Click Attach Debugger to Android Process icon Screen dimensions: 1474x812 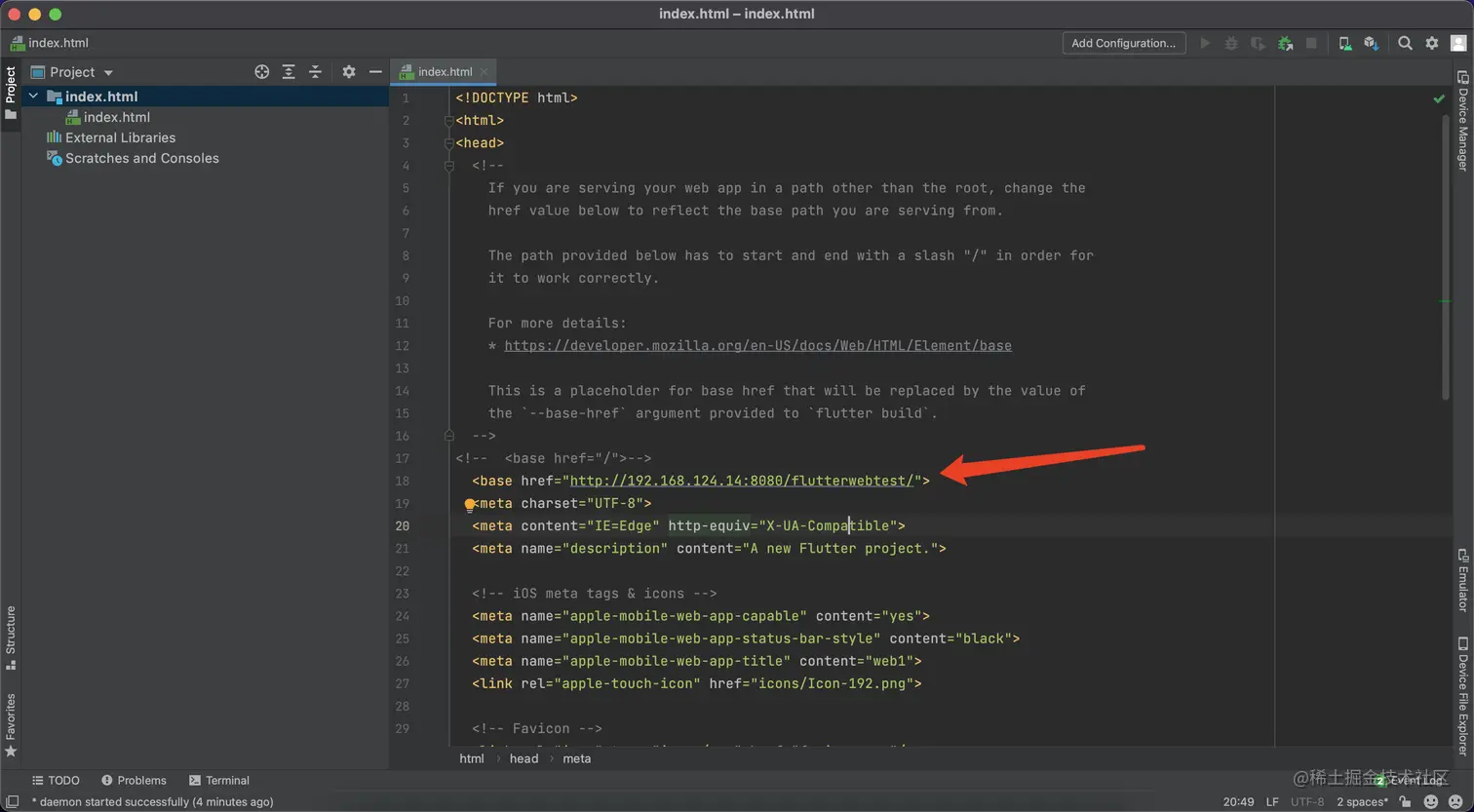1285,43
